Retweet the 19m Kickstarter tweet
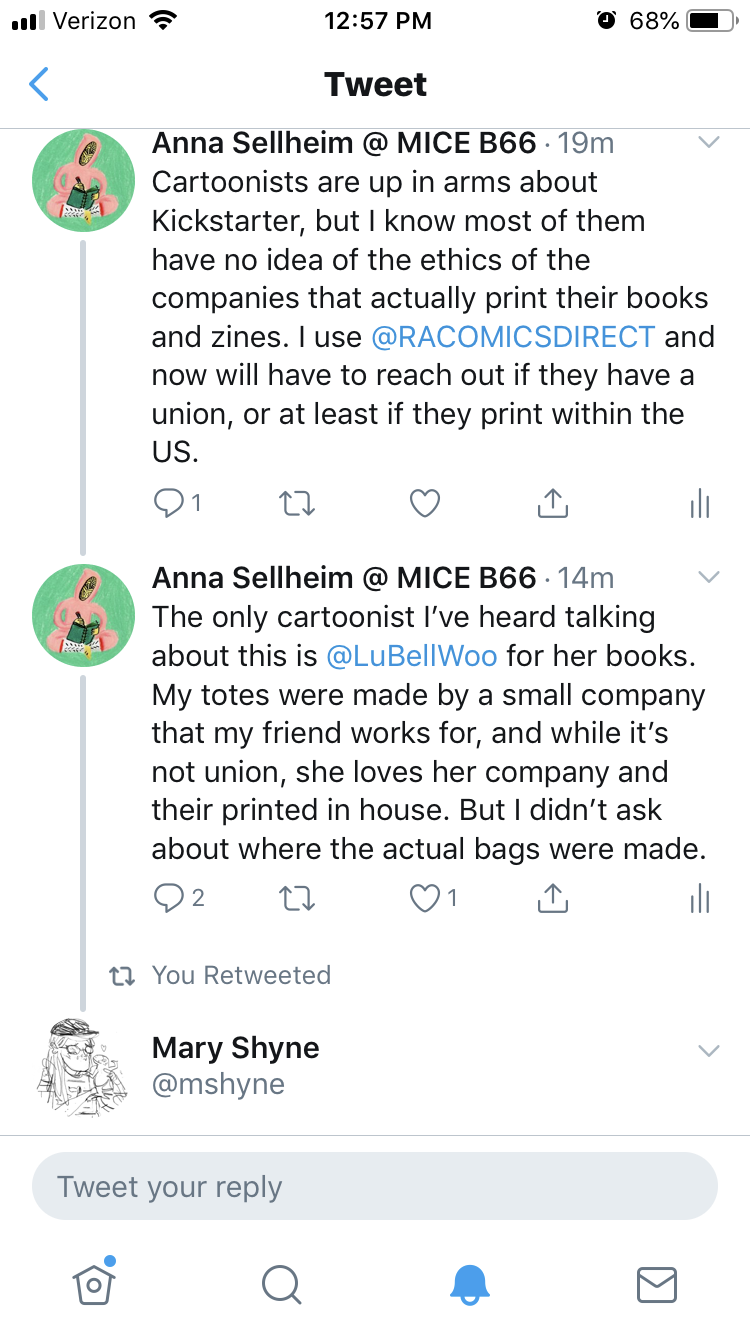 [295, 503]
